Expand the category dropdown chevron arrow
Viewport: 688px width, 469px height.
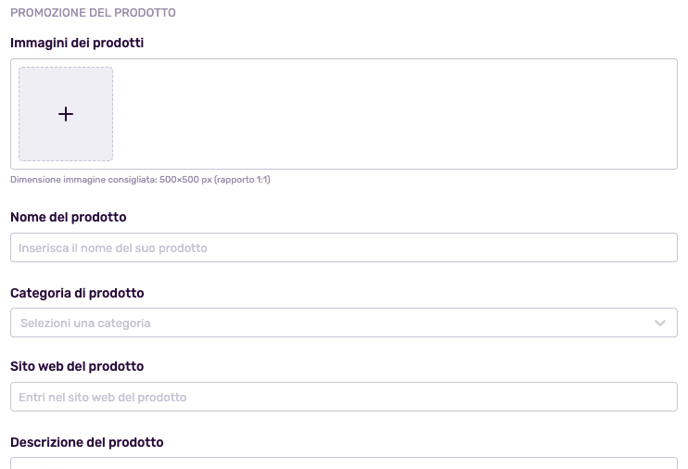[x=660, y=323]
